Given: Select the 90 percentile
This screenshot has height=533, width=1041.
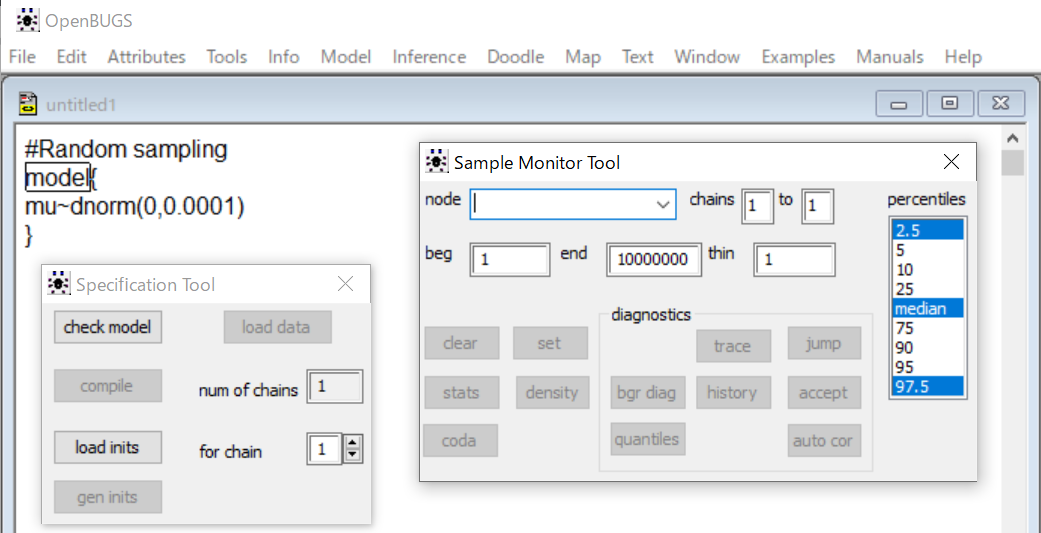Looking at the screenshot, I should click(x=927, y=348).
